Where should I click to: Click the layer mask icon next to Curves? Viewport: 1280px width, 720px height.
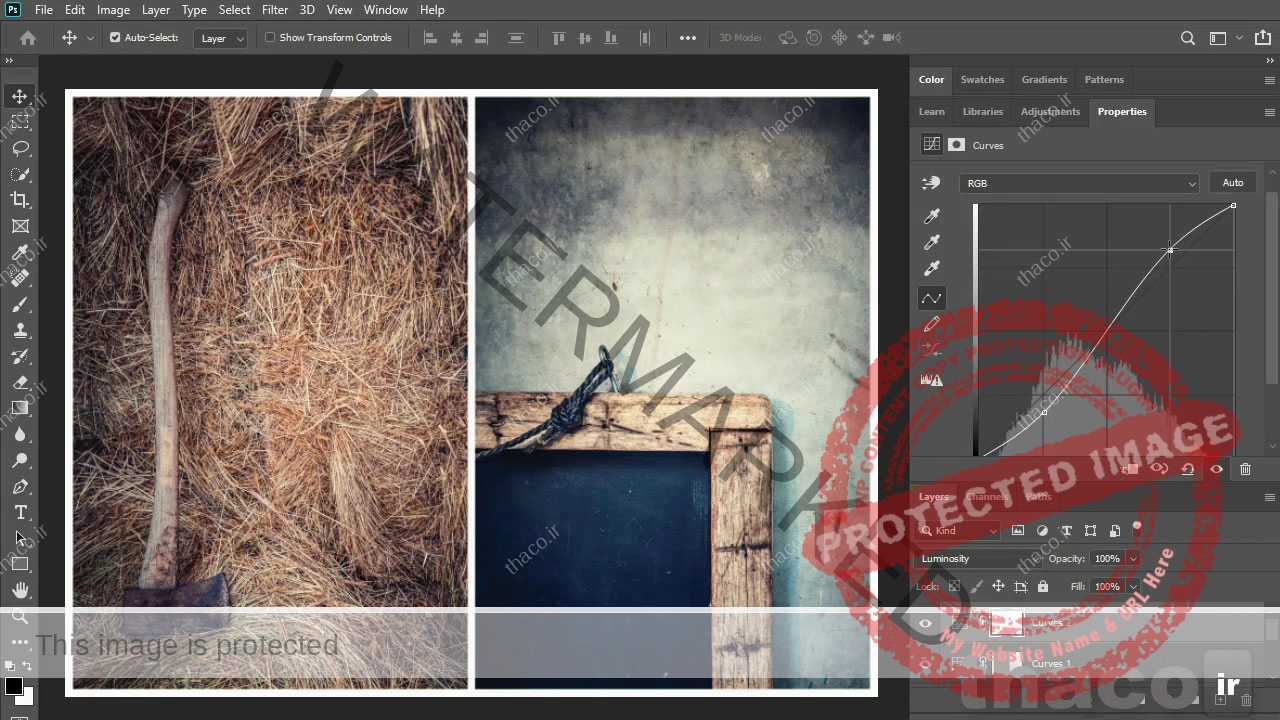pos(957,145)
